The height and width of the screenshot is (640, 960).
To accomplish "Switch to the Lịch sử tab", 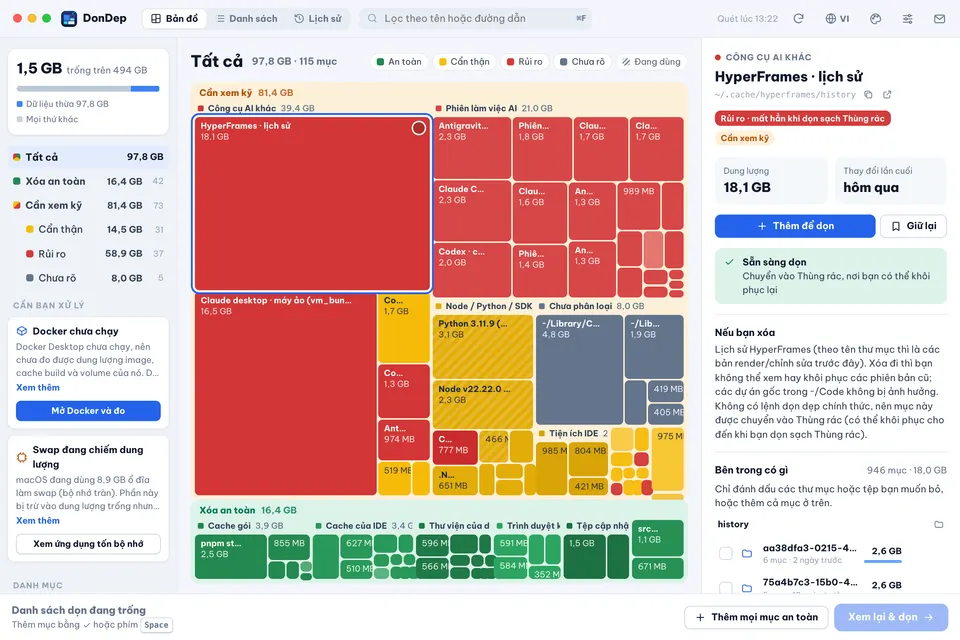I will tap(318, 18).
